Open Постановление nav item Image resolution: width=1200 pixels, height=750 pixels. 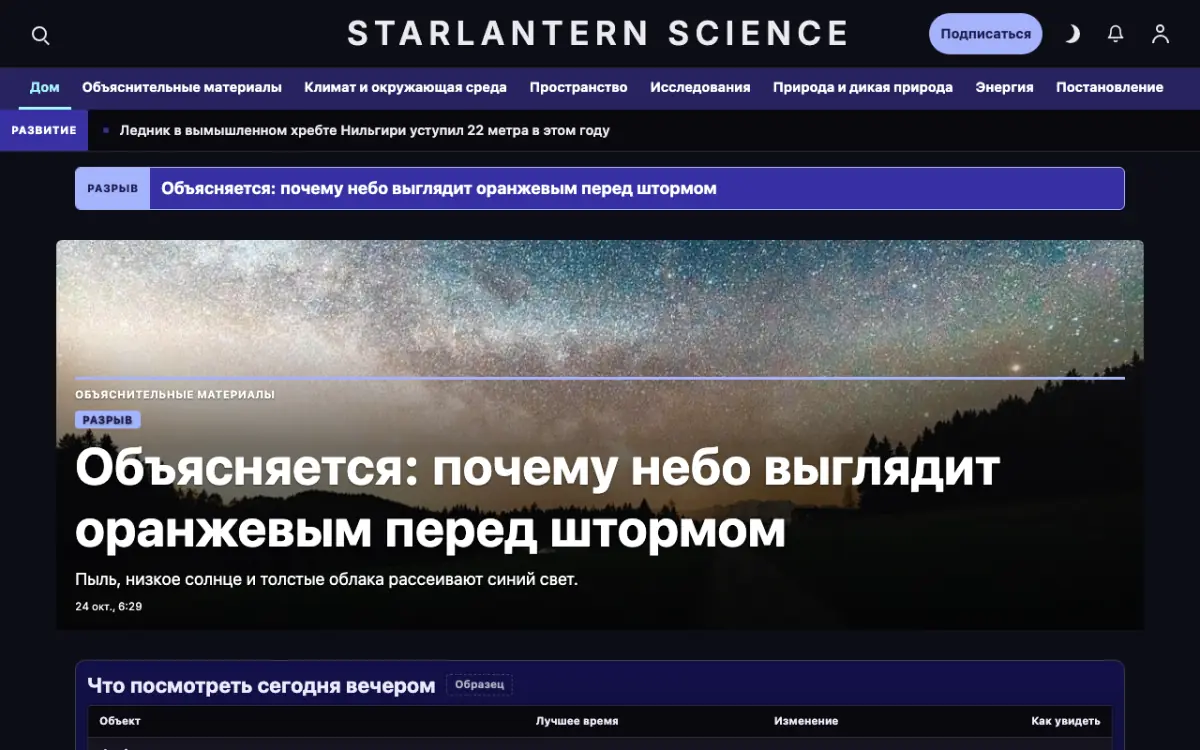click(1110, 87)
